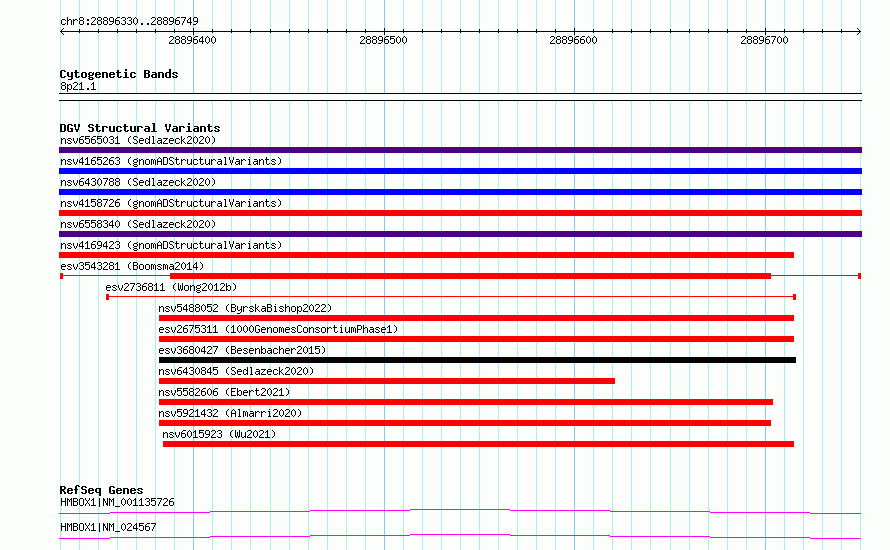Open the nsv5582606 (Ebert2021) label
Viewport: 890px width, 550px height.
point(224,392)
